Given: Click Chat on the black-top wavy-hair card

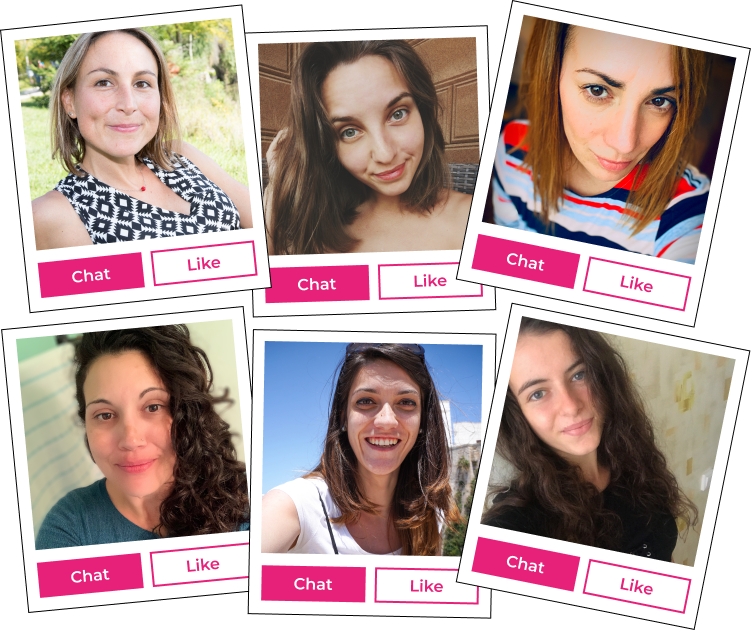Looking at the screenshot, I should 525,564.
